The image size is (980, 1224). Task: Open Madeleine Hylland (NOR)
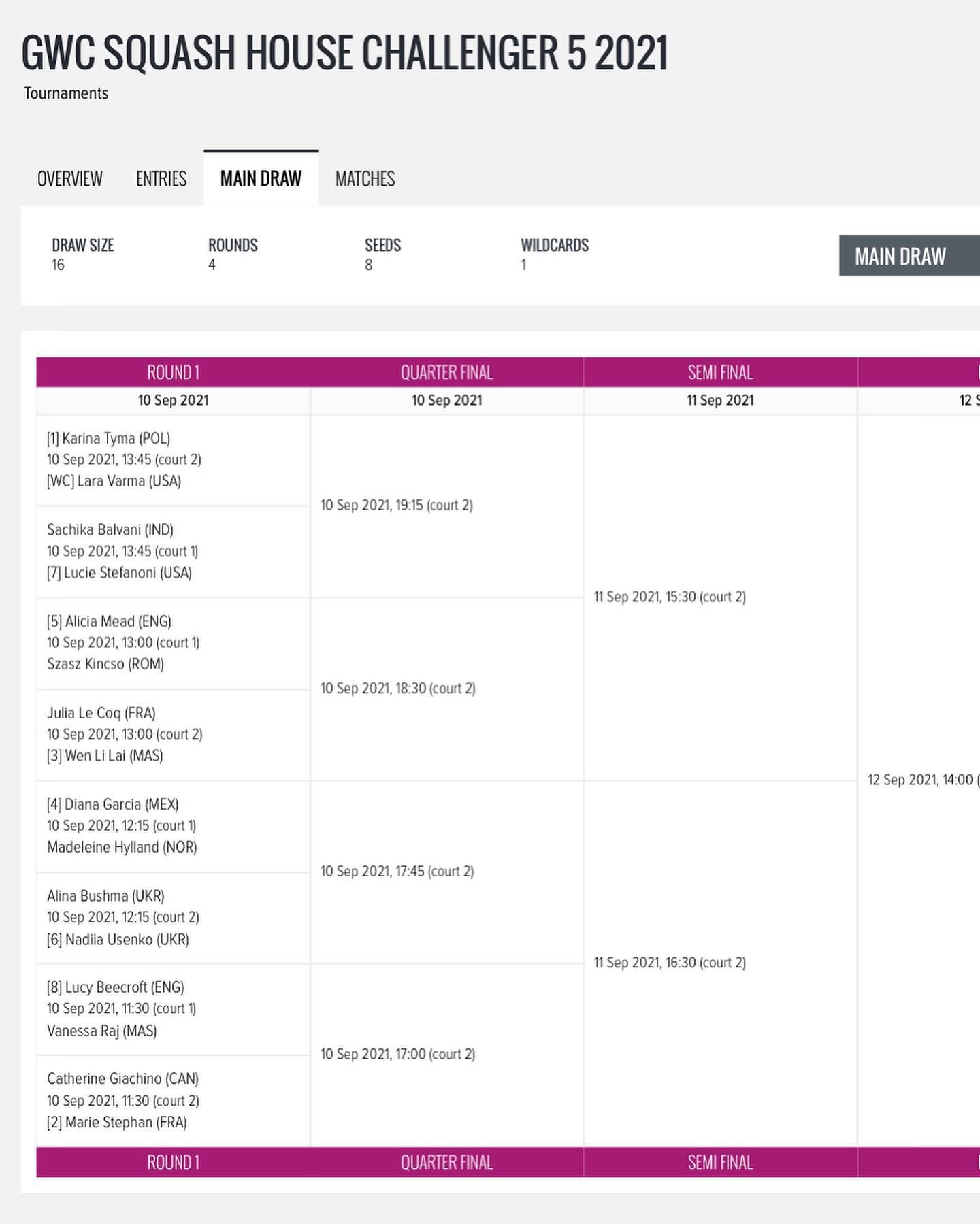122,847
